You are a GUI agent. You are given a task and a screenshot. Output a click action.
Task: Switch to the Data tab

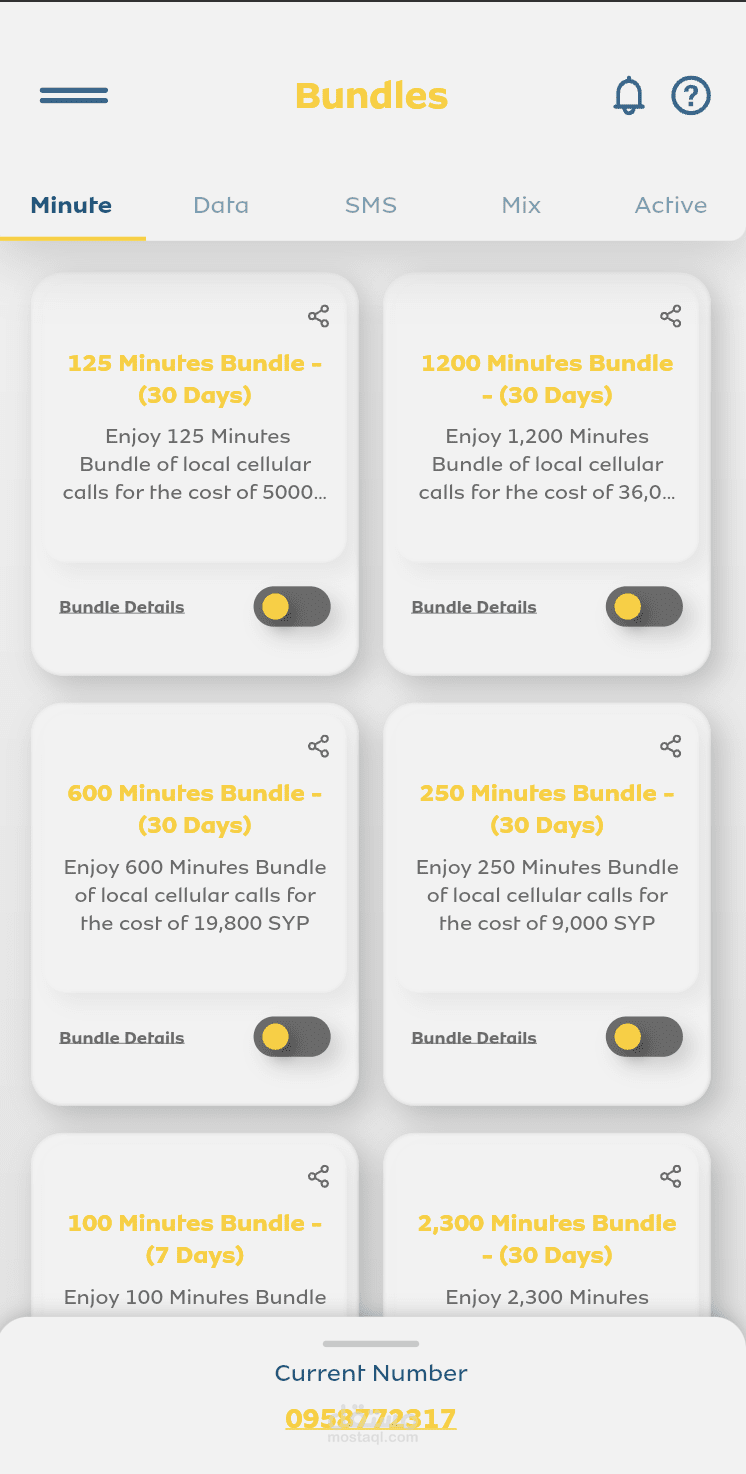tap(221, 205)
